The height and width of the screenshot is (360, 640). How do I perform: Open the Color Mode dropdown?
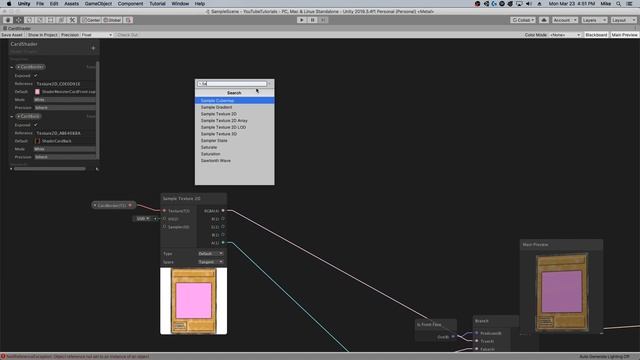[565, 35]
